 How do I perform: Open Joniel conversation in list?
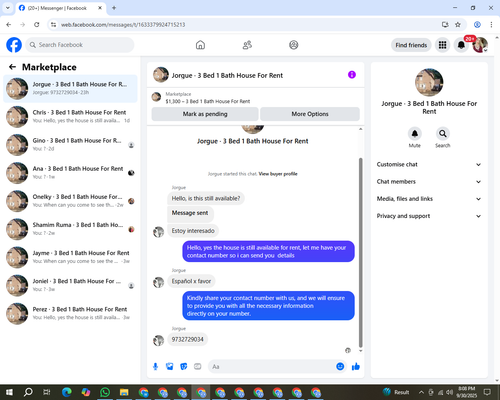(70, 285)
